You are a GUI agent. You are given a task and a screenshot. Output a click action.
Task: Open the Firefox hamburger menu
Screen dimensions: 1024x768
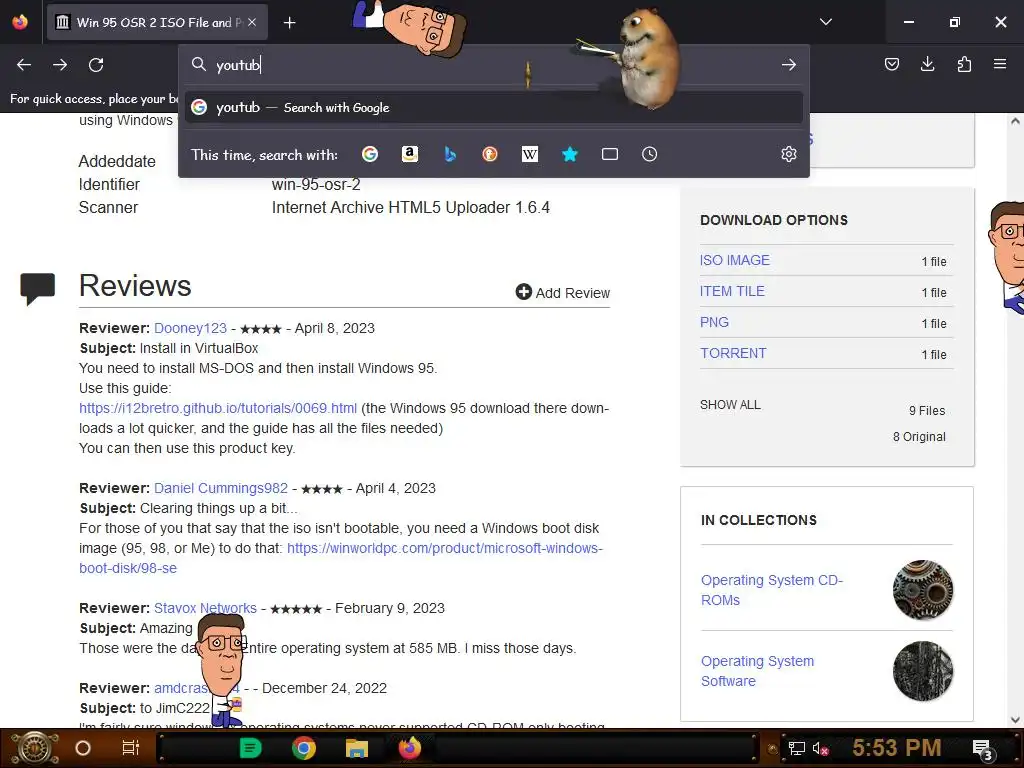pos(1000,64)
